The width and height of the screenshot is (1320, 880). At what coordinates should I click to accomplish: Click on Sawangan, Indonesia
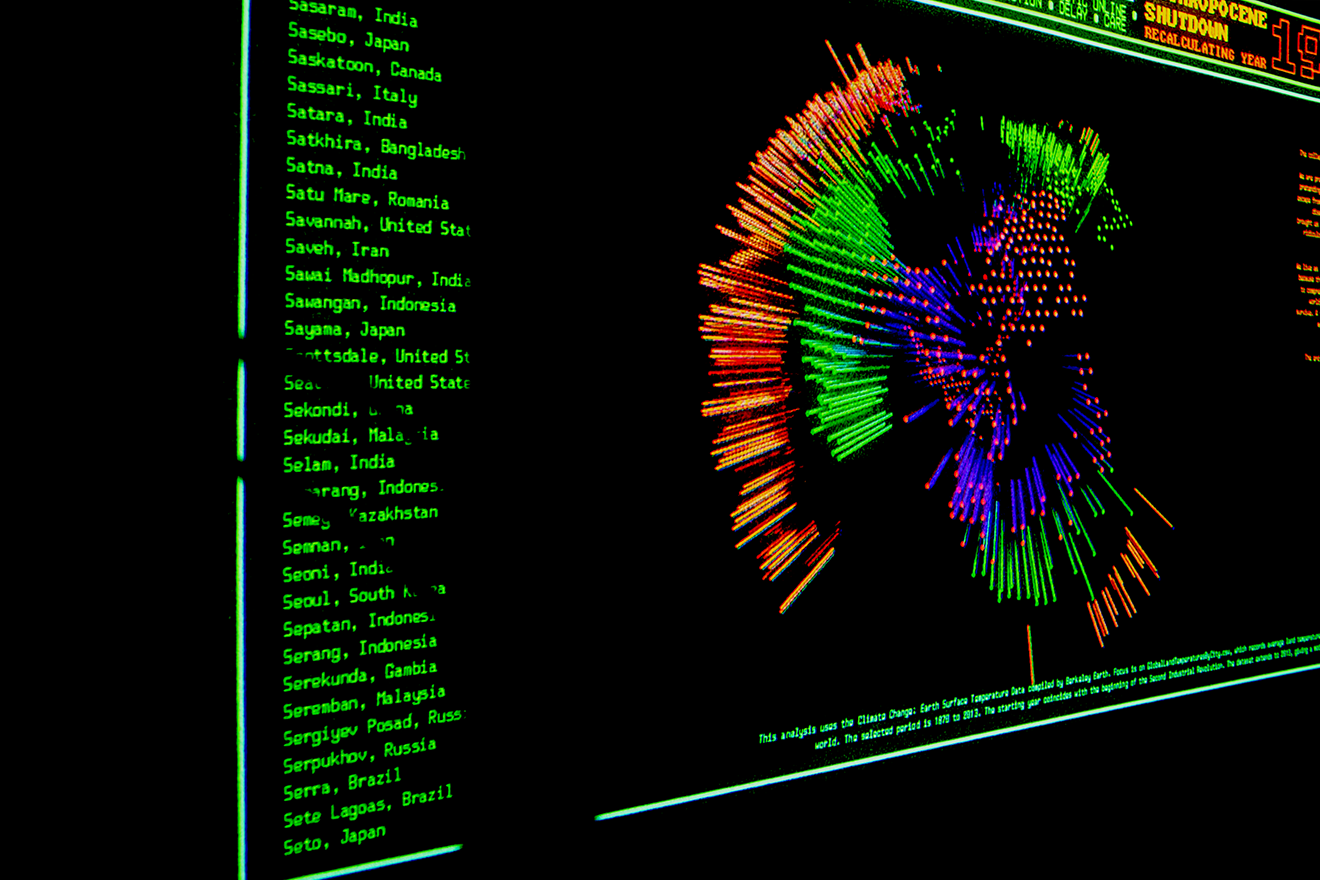pos(370,303)
